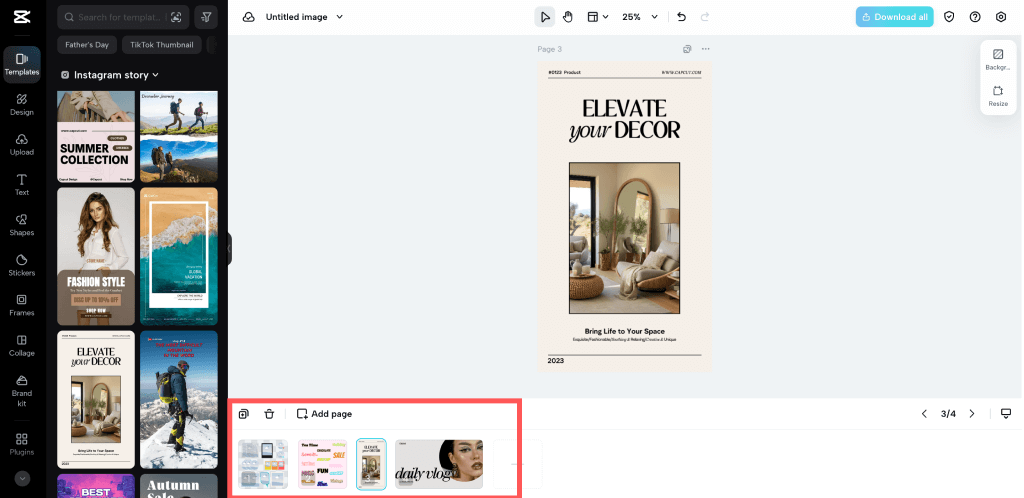
Task: Duplicate the selected page in page bar
Action: pyautogui.click(x=244, y=414)
